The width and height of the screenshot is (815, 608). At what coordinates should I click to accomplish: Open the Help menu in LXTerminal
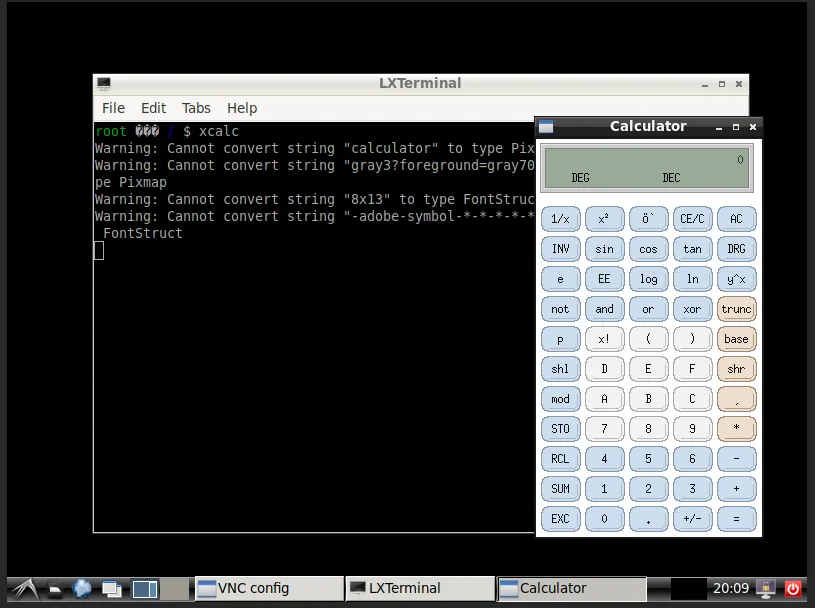coord(242,108)
